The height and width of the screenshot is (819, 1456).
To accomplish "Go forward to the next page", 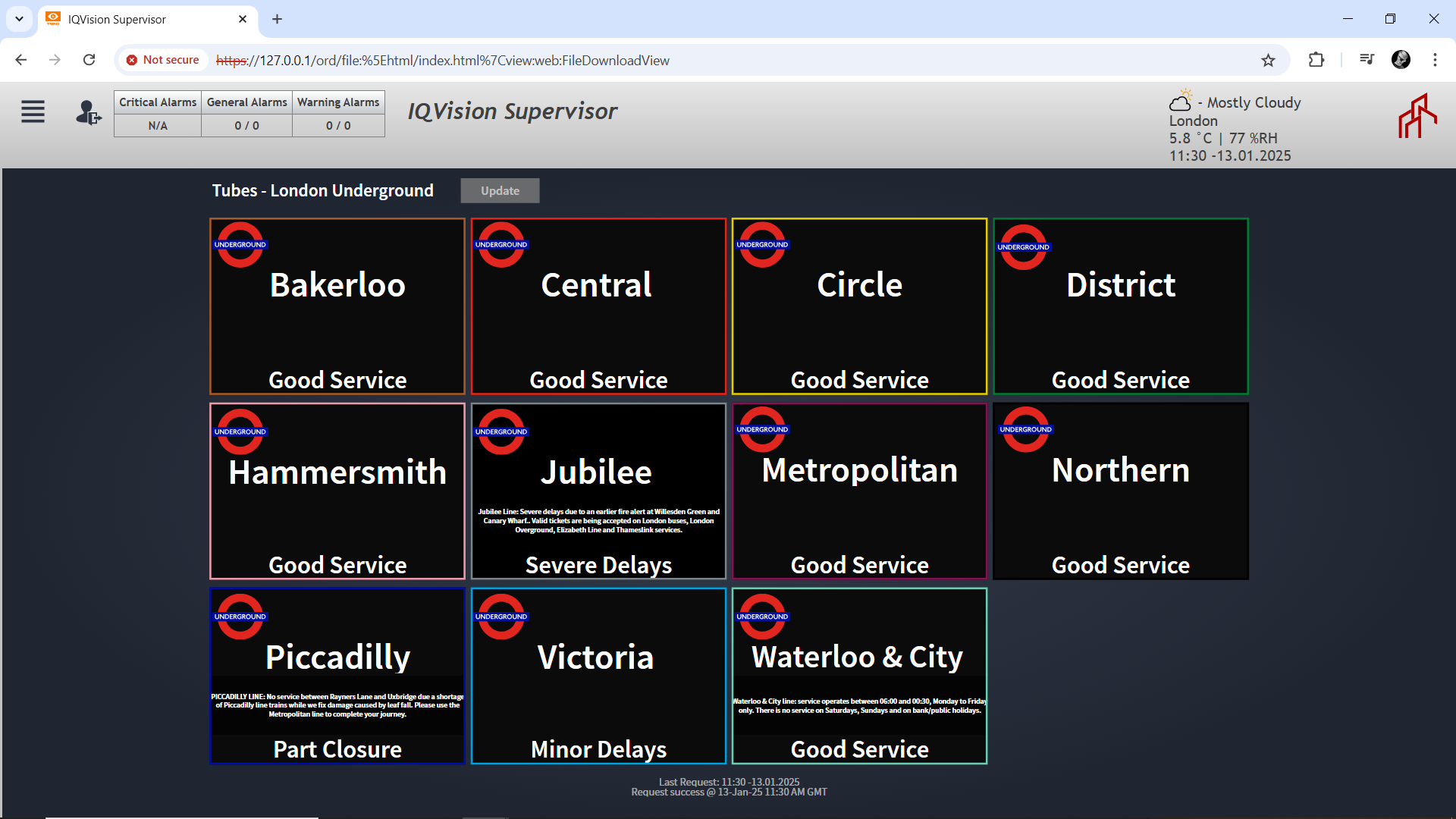I will 55,60.
